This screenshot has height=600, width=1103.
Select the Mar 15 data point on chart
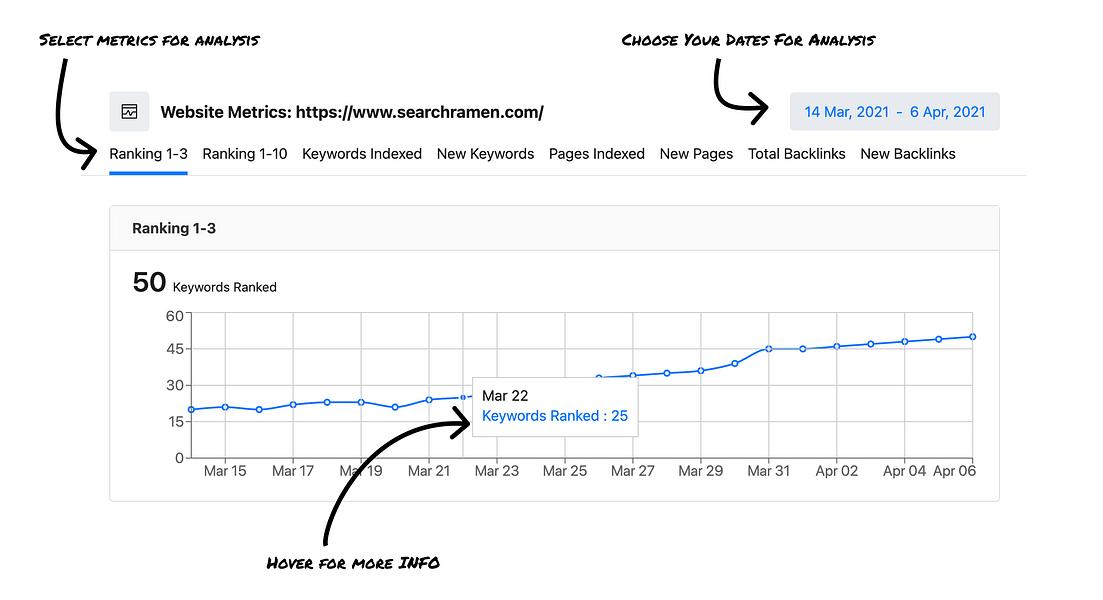[225, 407]
